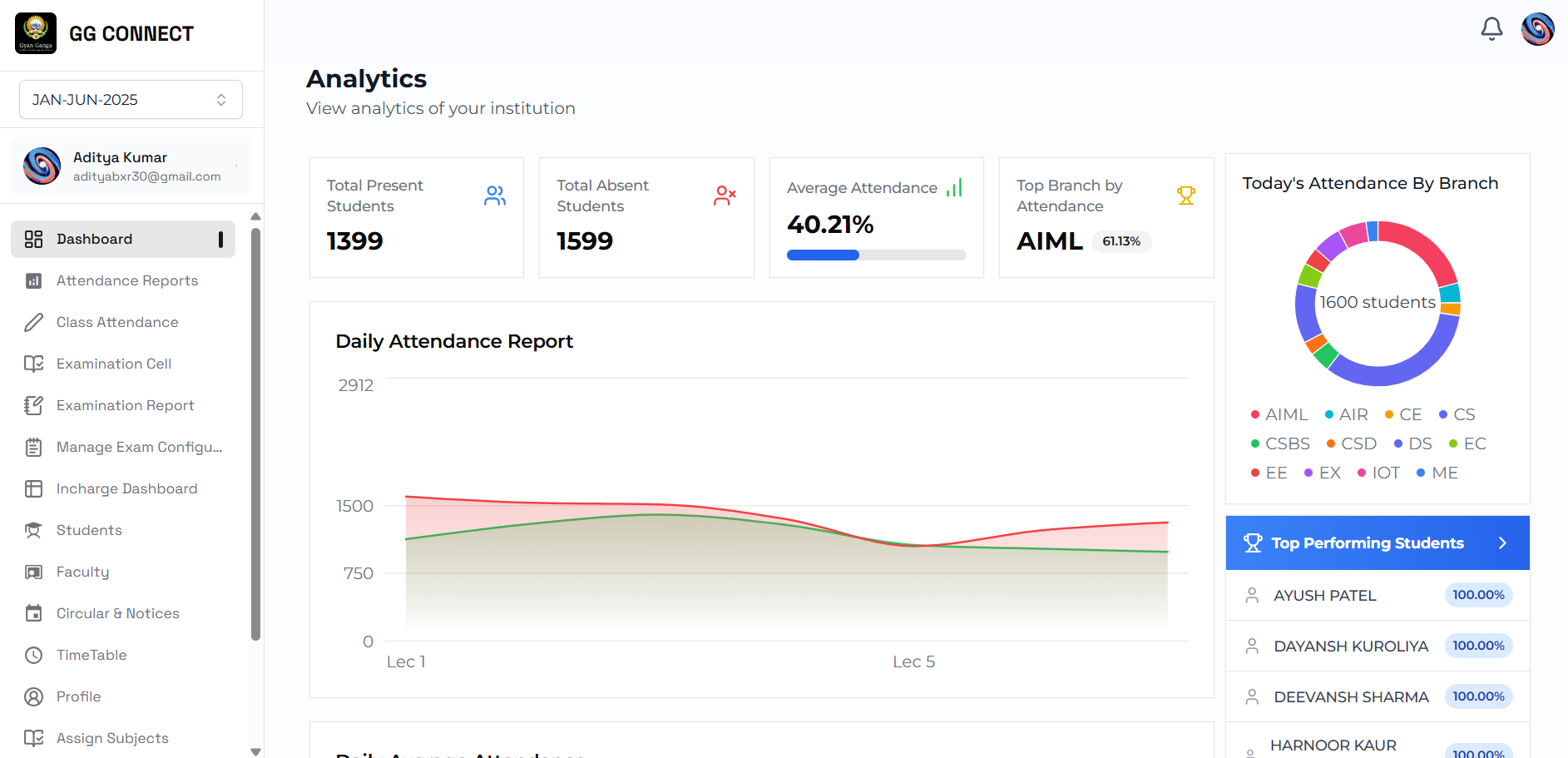This screenshot has width=1568, height=758.
Task: Open the notifications bell icon
Action: pyautogui.click(x=1491, y=29)
